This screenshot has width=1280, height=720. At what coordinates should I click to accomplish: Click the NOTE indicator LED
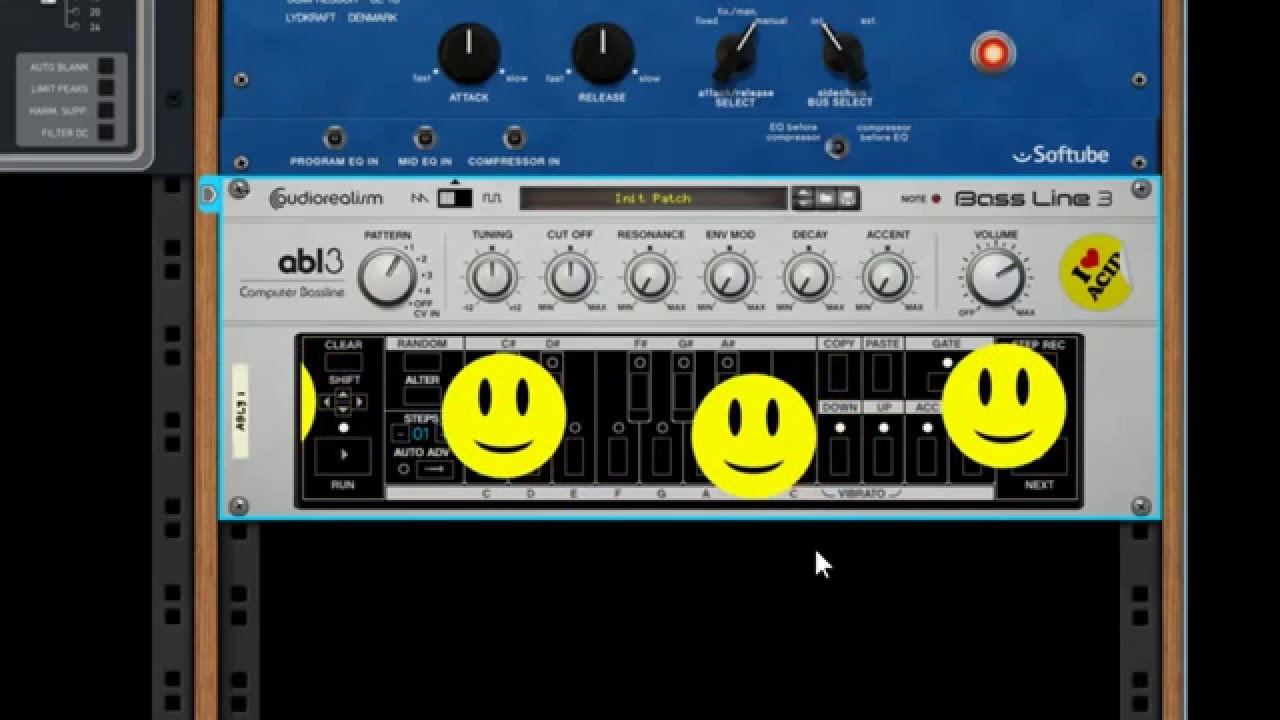coord(936,199)
